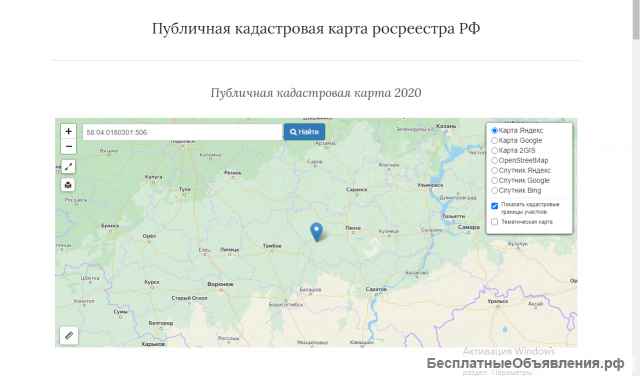Click Тольятти city label on map
This screenshot has height=376, width=640.
453,216
